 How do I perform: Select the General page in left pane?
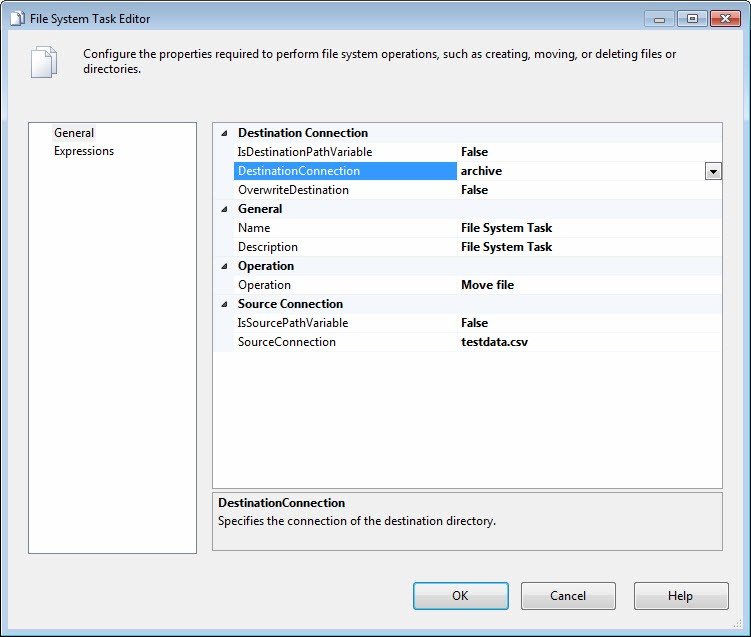[x=74, y=133]
